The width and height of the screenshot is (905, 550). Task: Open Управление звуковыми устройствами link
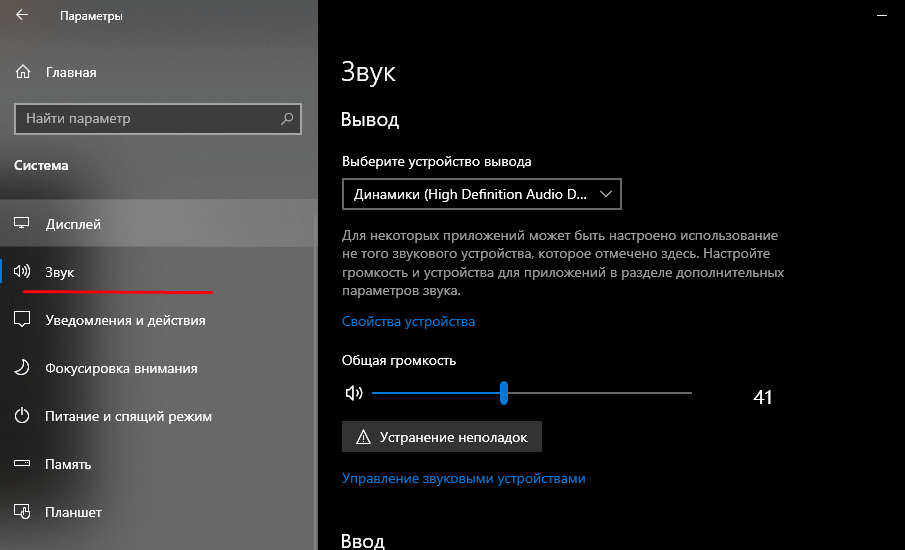pos(463,479)
